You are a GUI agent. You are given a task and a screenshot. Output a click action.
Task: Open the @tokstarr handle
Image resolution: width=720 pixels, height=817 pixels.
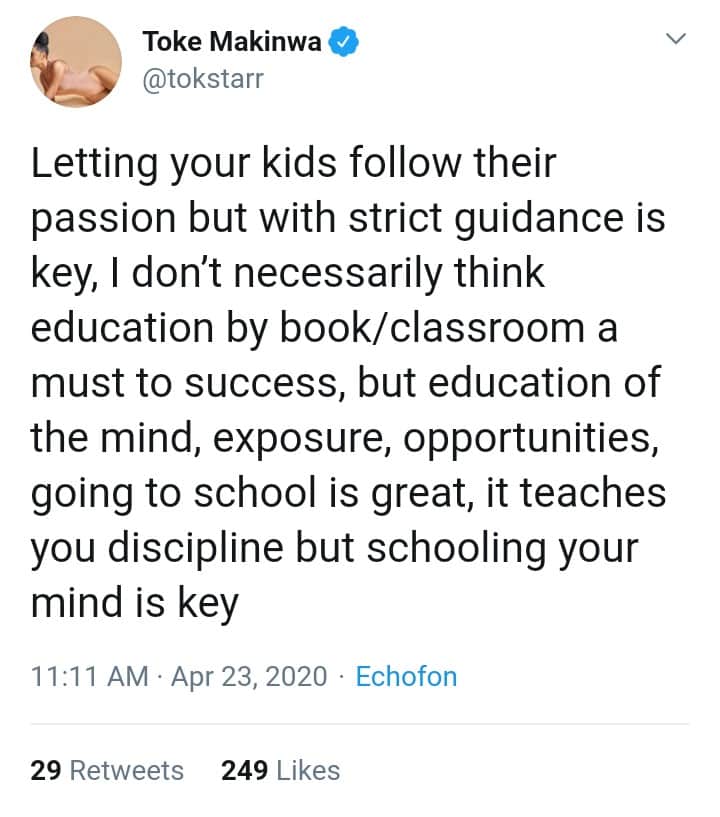pyautogui.click(x=204, y=78)
